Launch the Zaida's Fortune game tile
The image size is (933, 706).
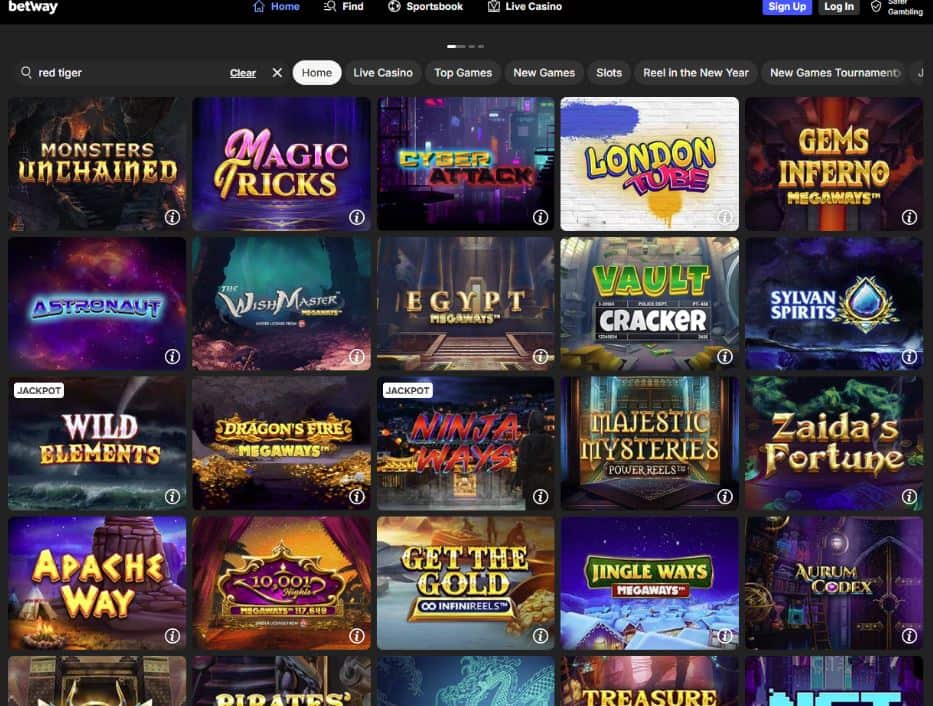pyautogui.click(x=834, y=443)
